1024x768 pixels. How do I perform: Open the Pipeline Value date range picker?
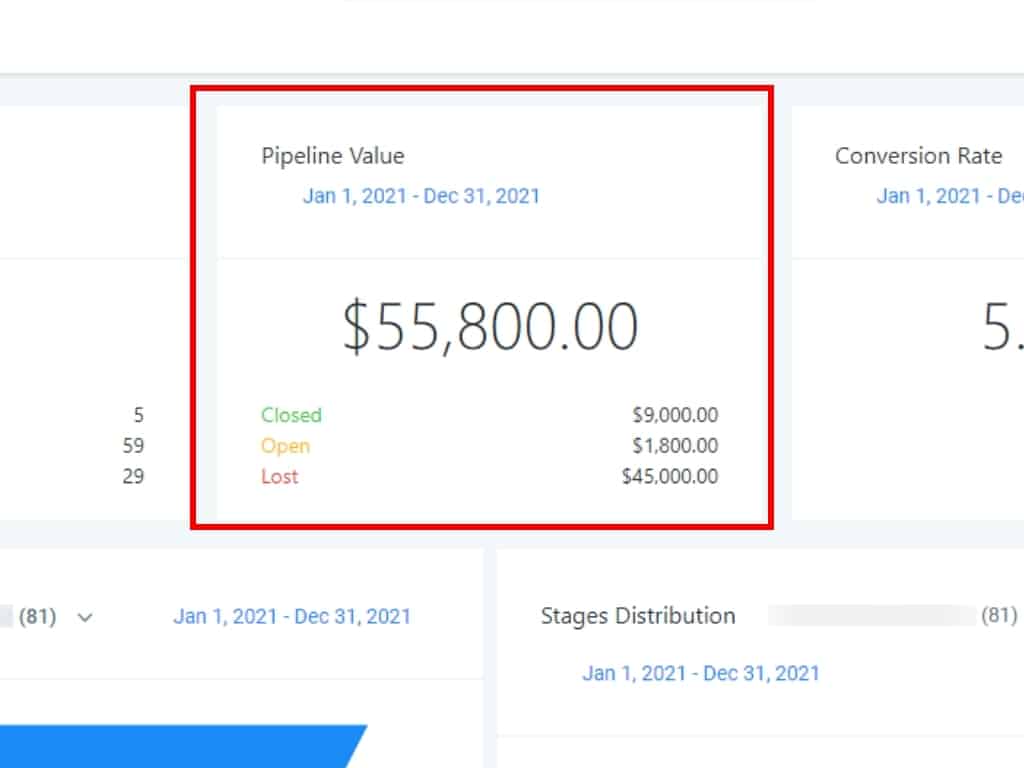point(421,195)
